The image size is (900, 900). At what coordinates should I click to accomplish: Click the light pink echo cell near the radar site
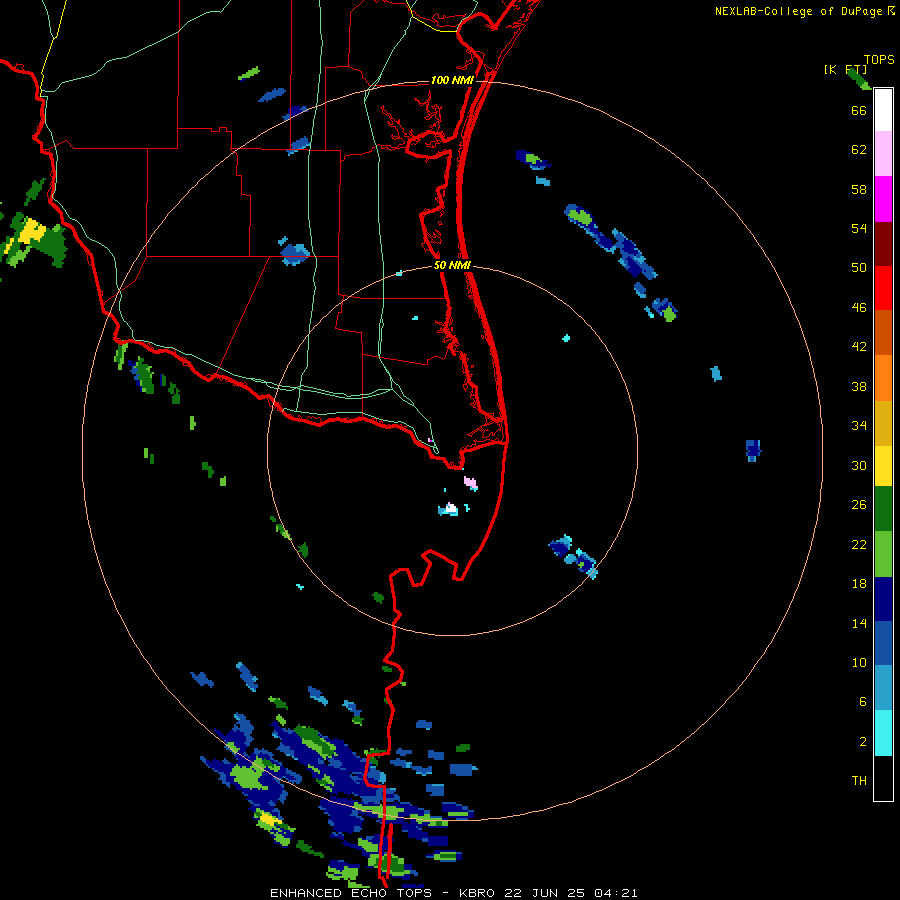click(x=471, y=483)
